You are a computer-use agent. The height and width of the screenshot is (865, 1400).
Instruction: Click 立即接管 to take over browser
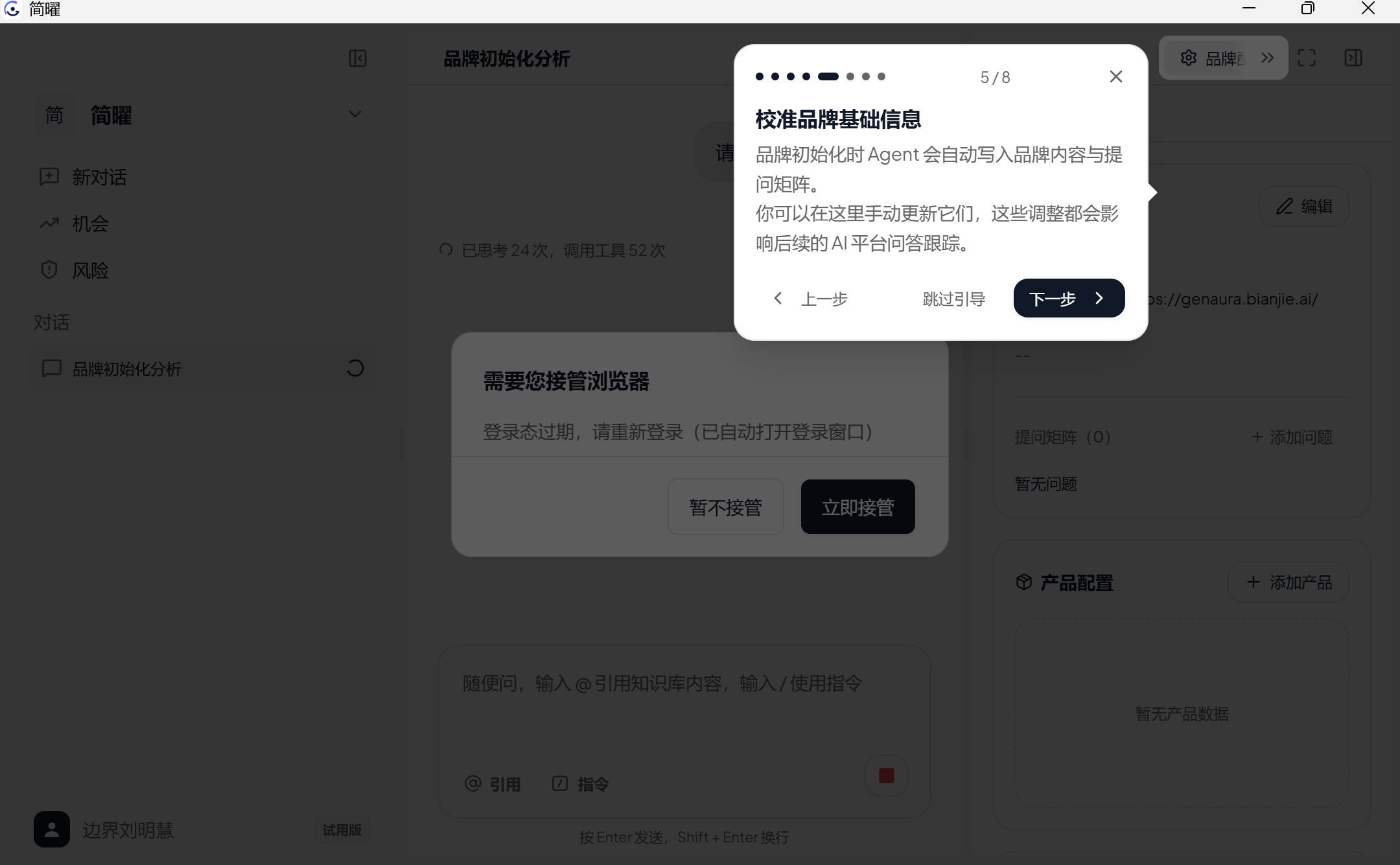858,507
